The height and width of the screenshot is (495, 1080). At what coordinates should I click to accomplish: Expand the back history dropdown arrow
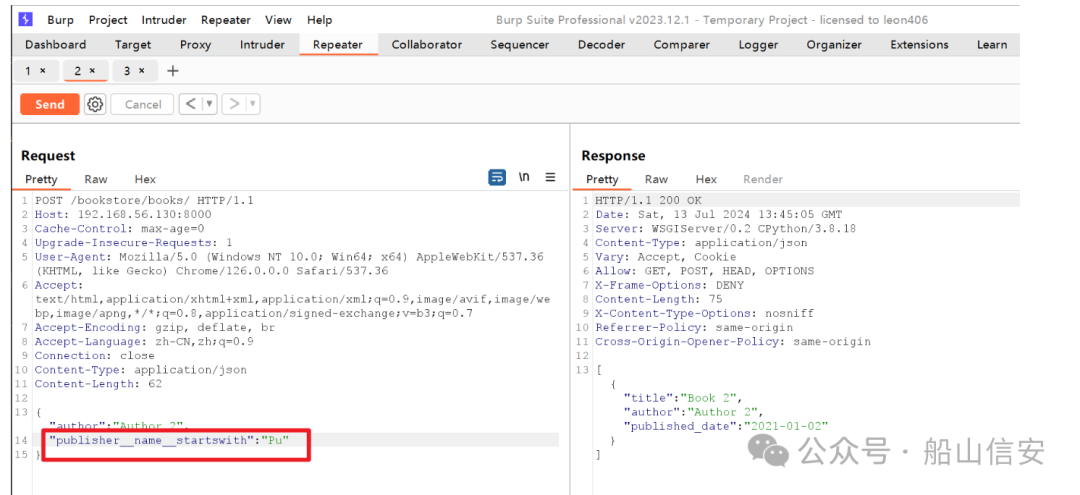209,105
